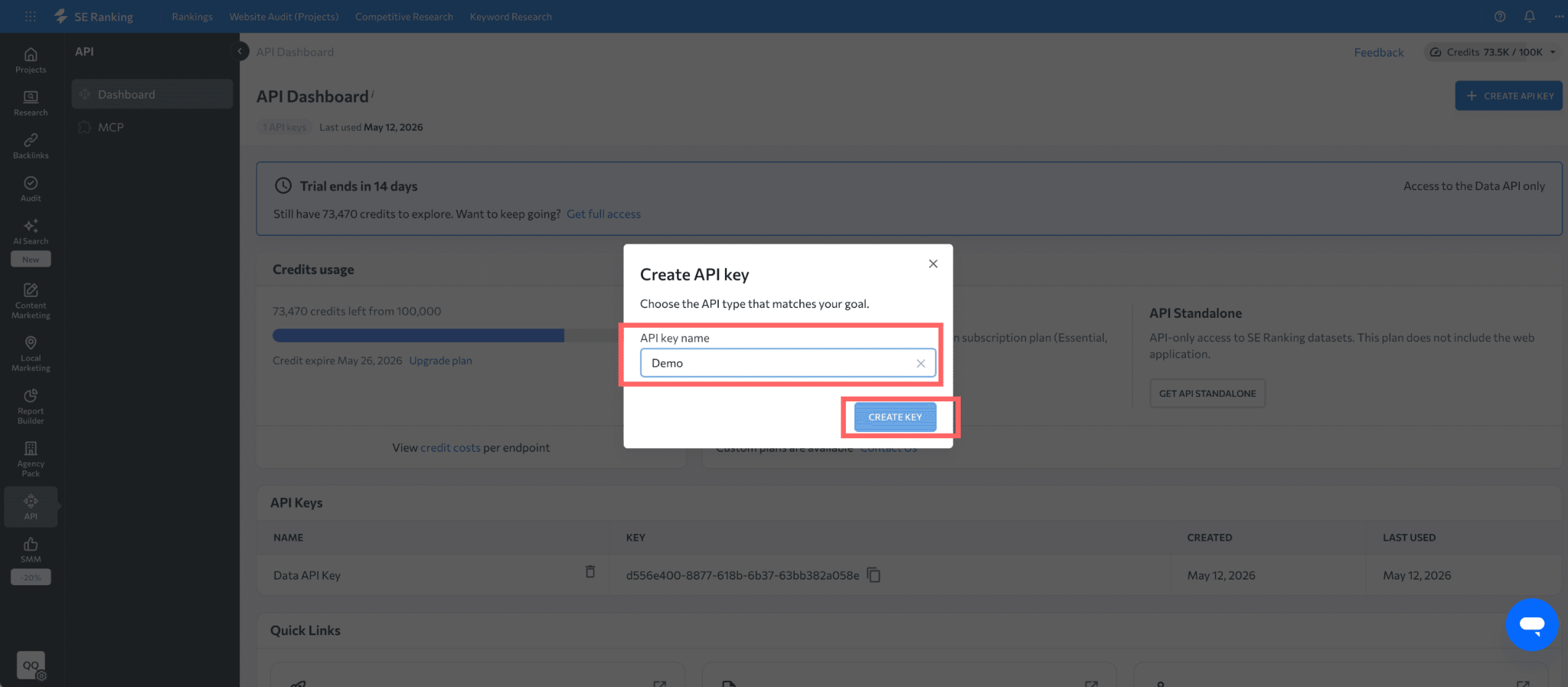
Task: Click the API Dashboard breadcrumb
Action: pyautogui.click(x=295, y=52)
